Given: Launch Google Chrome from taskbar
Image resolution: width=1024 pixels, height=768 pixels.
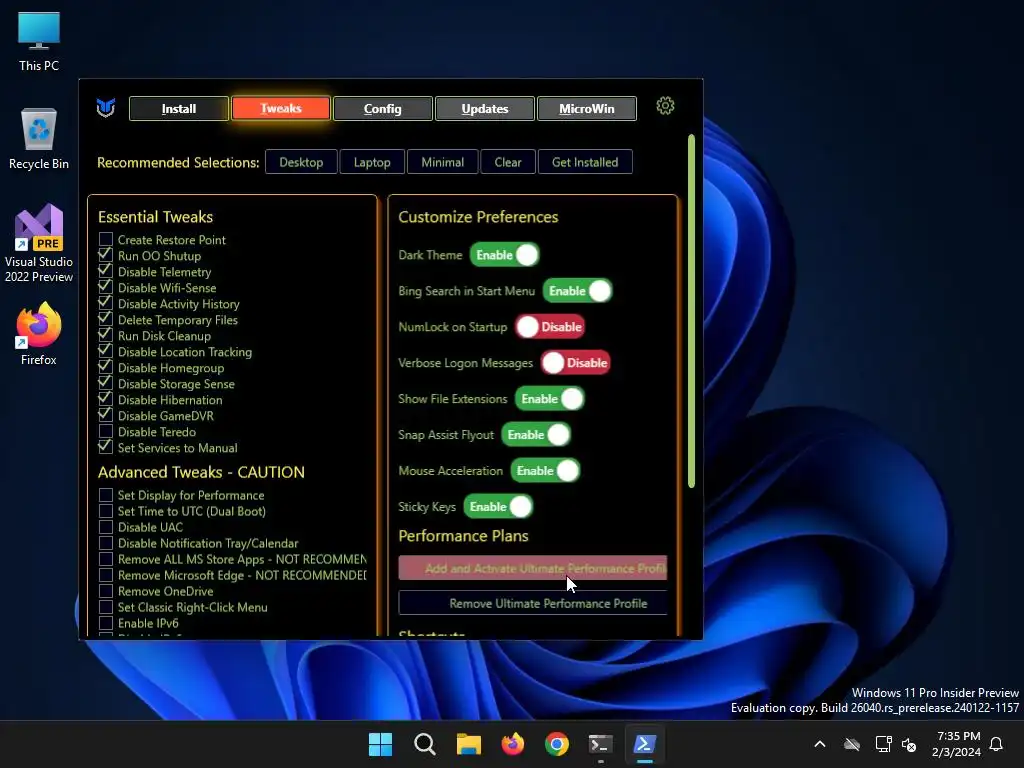Looking at the screenshot, I should (x=556, y=744).
